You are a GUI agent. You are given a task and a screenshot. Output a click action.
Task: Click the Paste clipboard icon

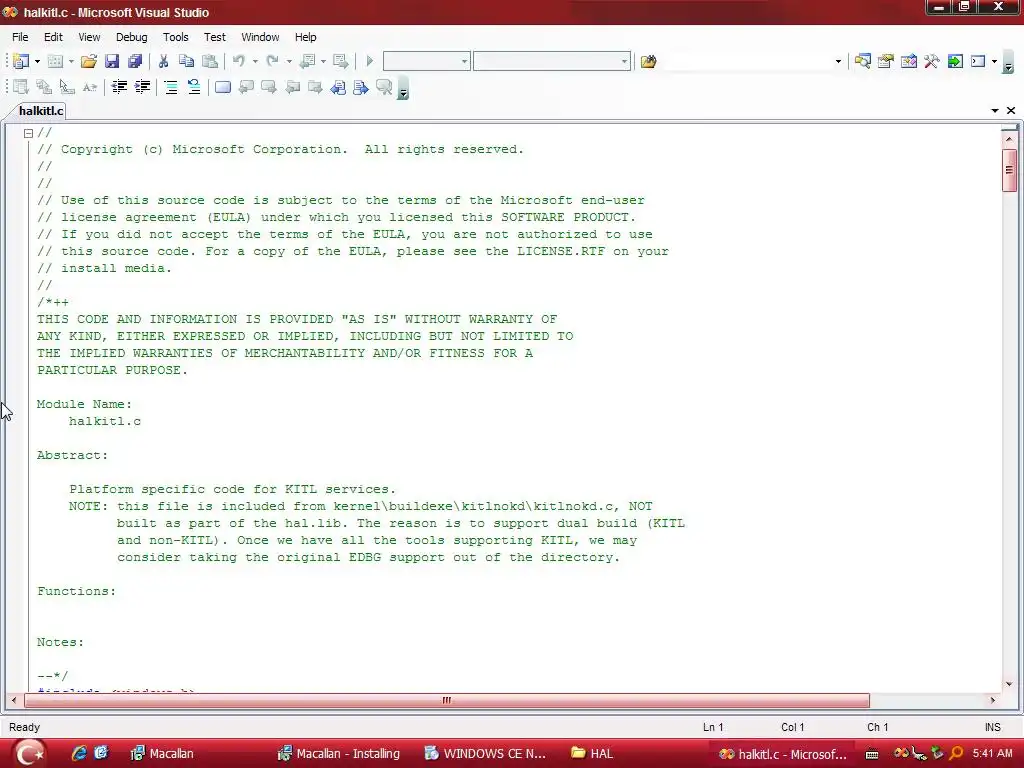(210, 61)
